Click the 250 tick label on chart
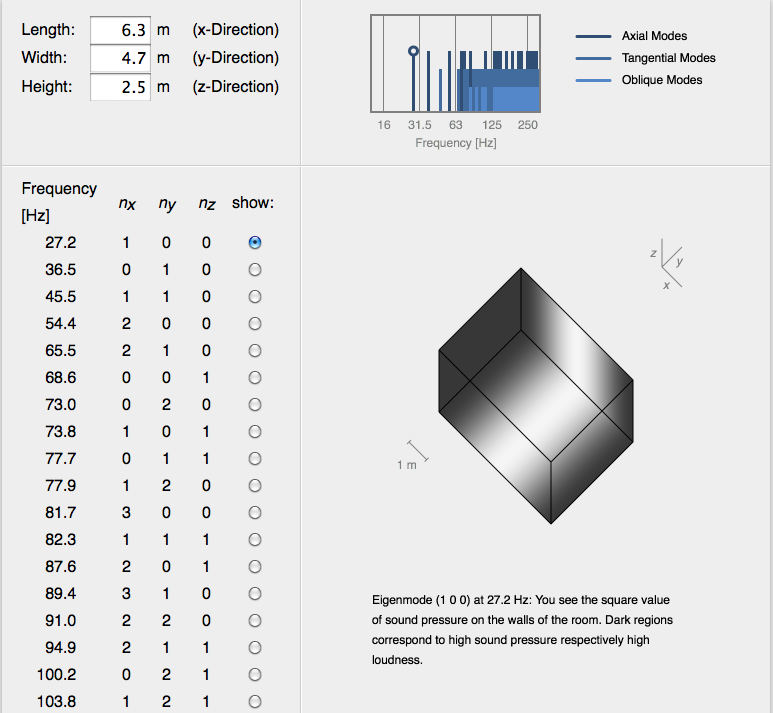This screenshot has height=713, width=773. coord(527,125)
